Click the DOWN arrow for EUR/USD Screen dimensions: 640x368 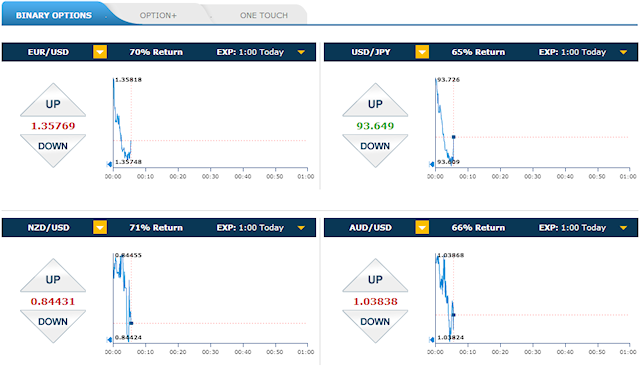53,150
